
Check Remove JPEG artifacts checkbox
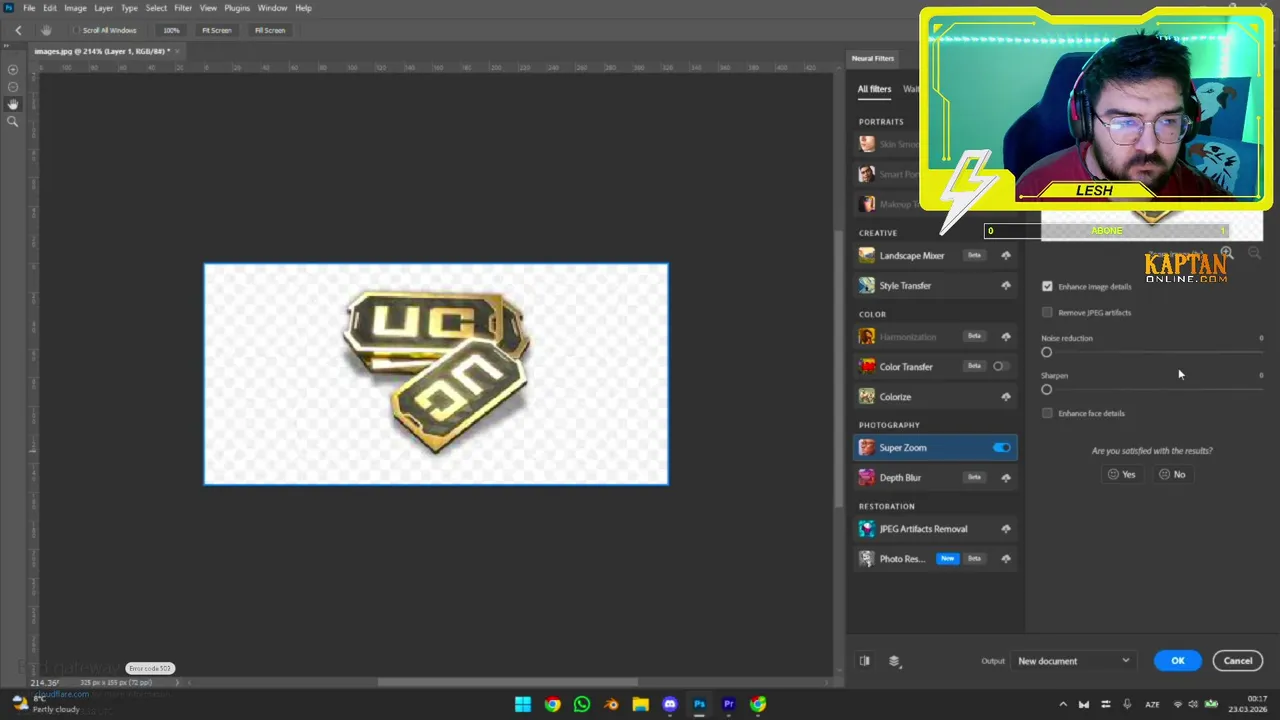point(1047,312)
